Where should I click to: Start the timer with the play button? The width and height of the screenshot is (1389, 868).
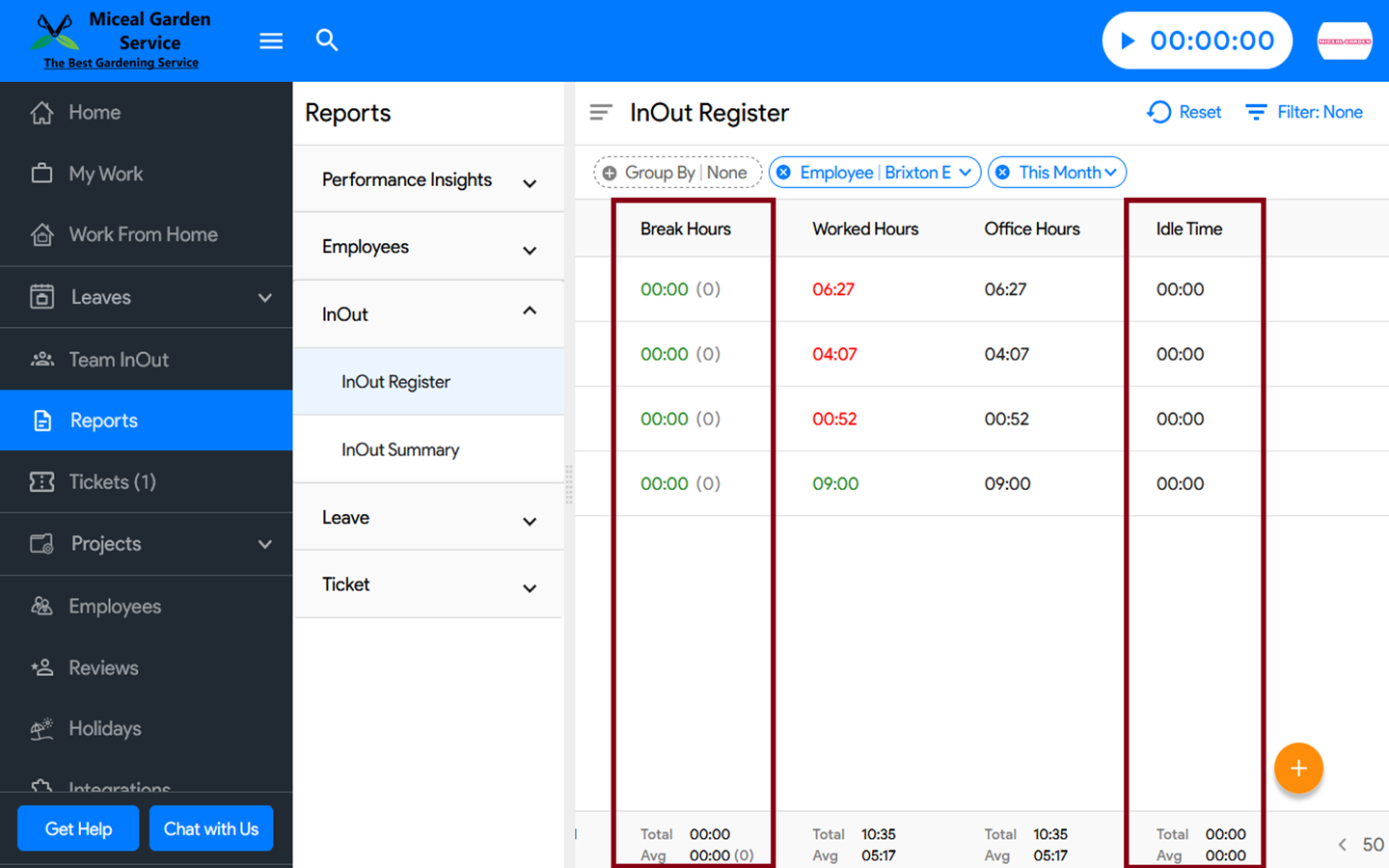pos(1128,41)
